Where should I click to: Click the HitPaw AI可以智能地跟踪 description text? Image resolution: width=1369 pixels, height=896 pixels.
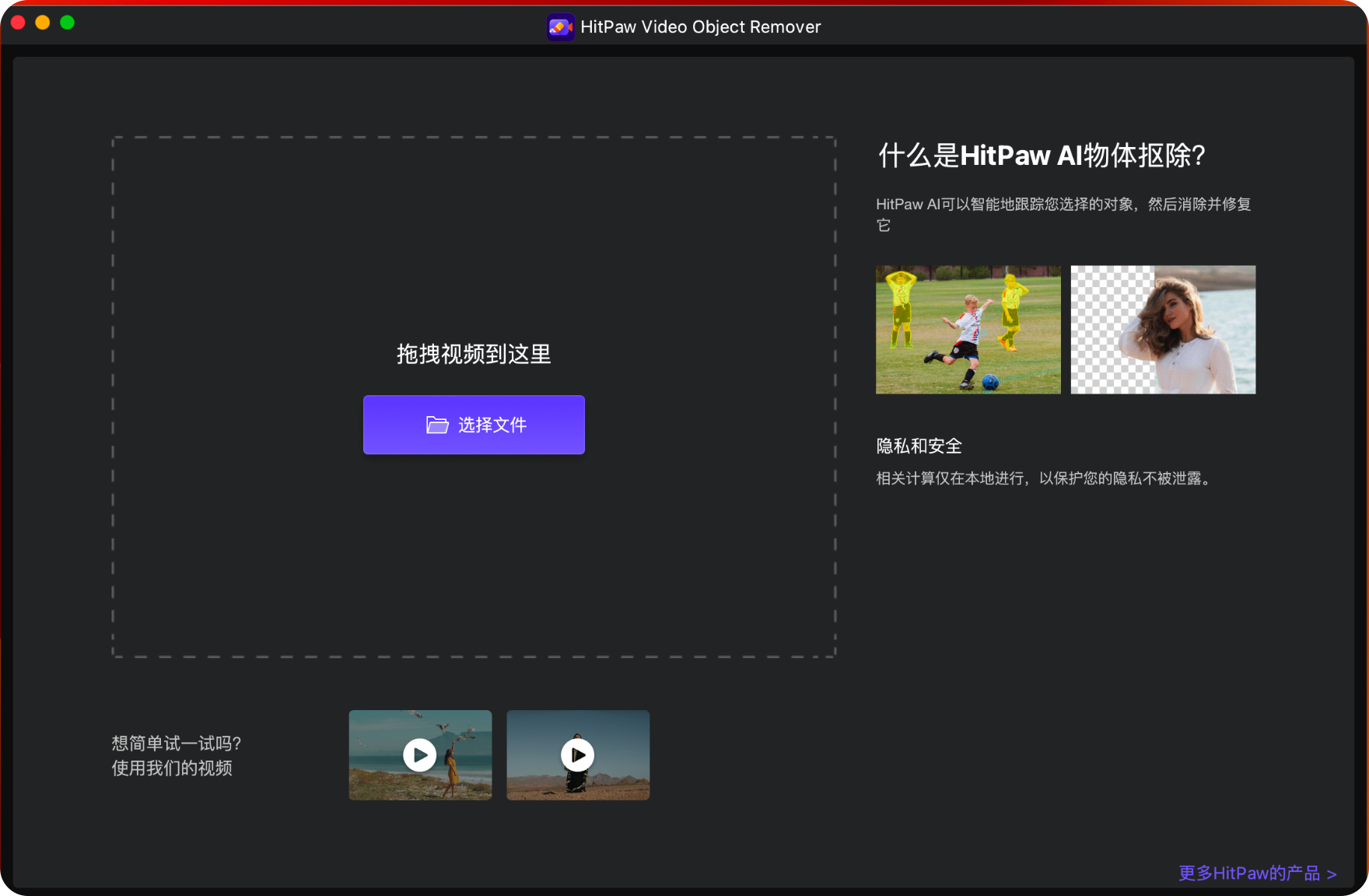coord(1063,214)
